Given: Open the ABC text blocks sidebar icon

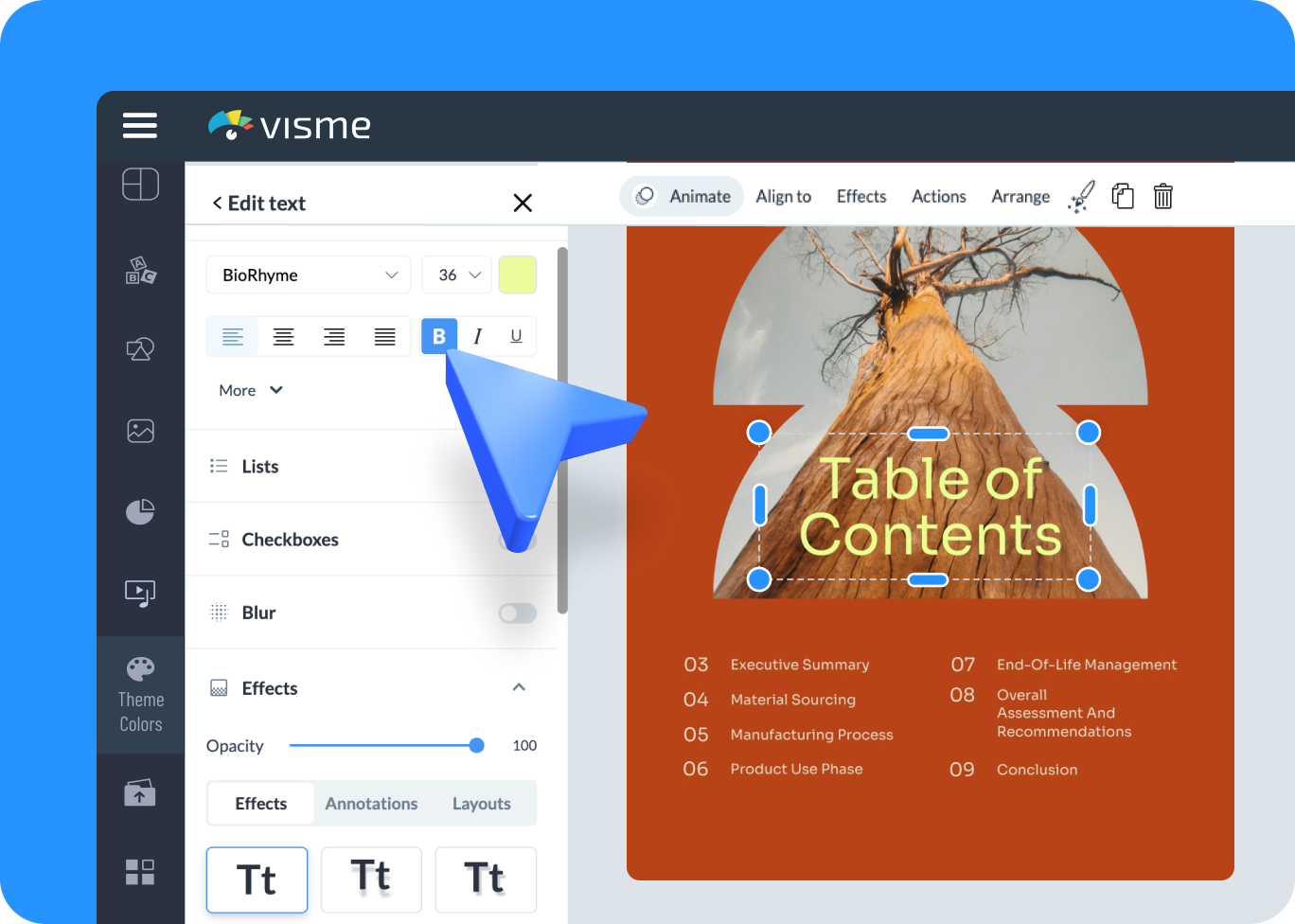Looking at the screenshot, I should pos(140,271).
